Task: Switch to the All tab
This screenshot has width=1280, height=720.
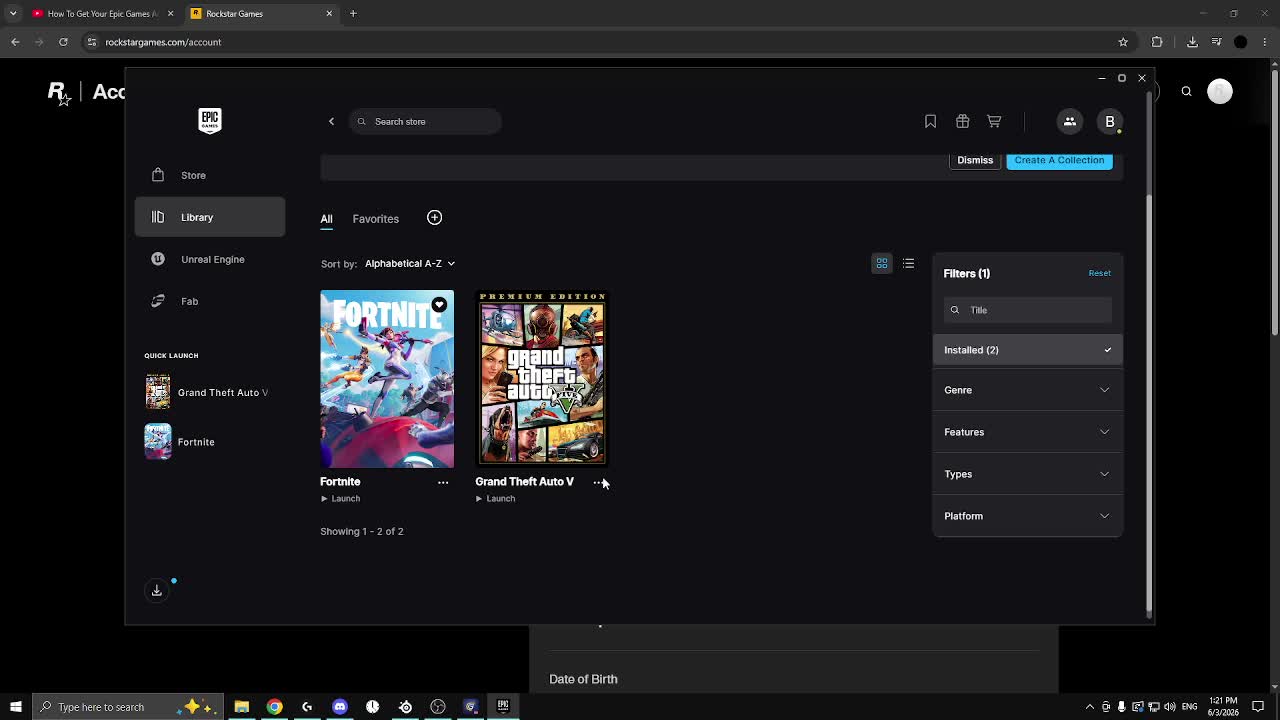Action: click(x=326, y=219)
